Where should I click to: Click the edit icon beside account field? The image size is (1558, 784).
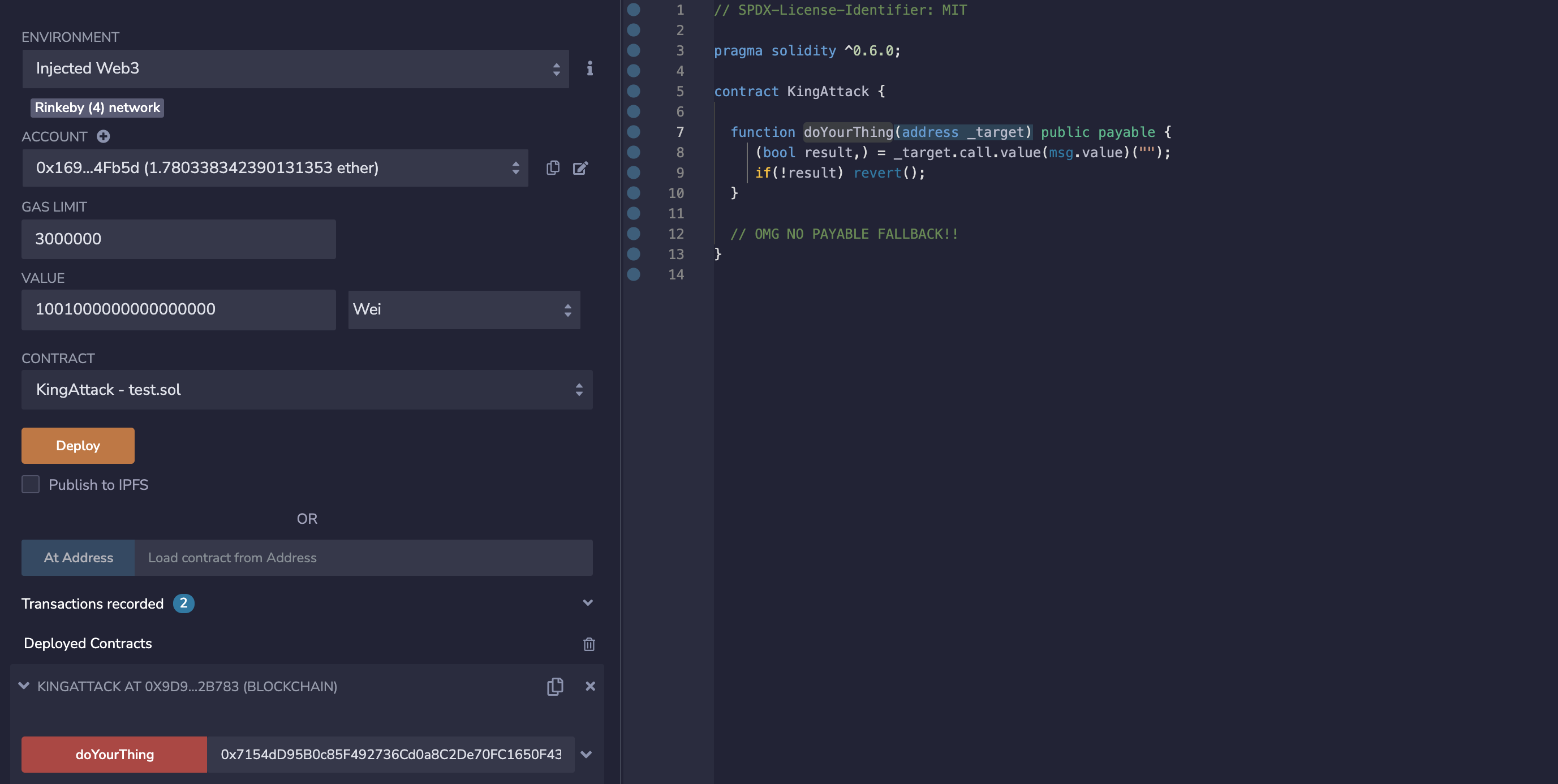point(580,167)
